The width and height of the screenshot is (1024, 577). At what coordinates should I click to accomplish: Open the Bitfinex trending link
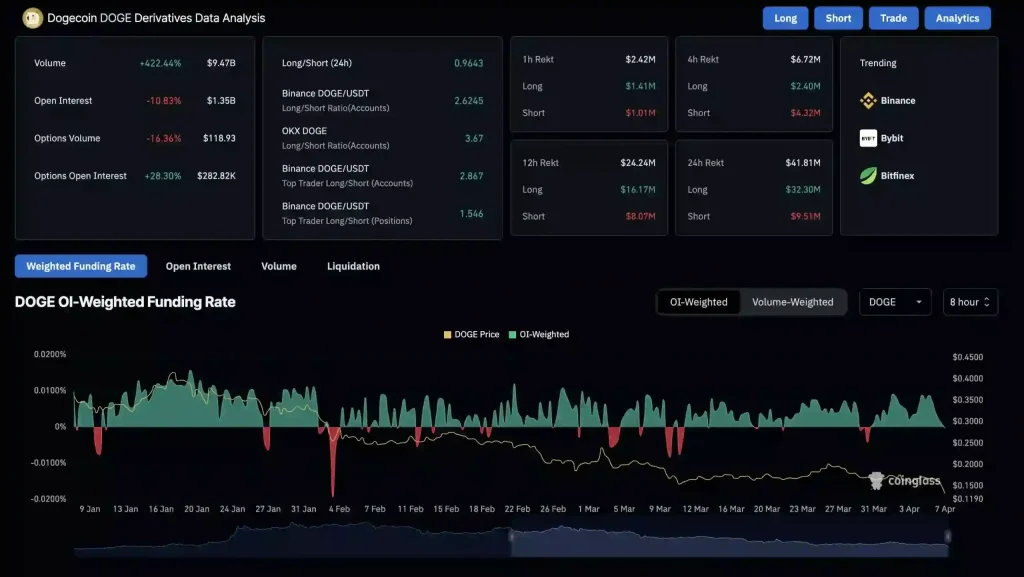pyautogui.click(x=897, y=176)
